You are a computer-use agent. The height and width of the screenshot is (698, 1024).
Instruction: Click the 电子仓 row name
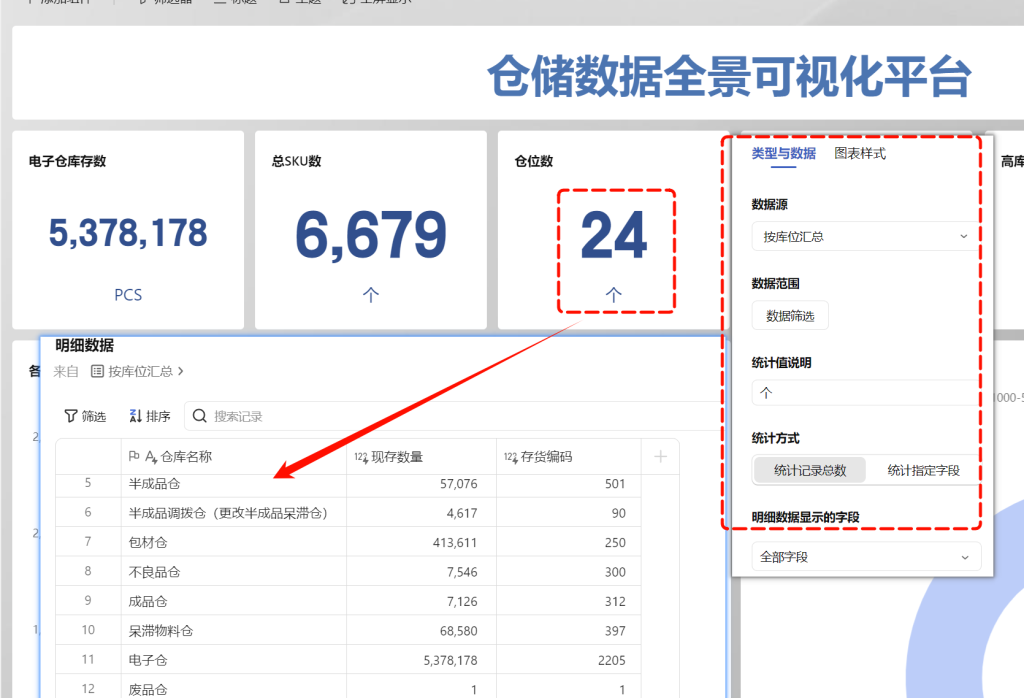[x=148, y=660]
